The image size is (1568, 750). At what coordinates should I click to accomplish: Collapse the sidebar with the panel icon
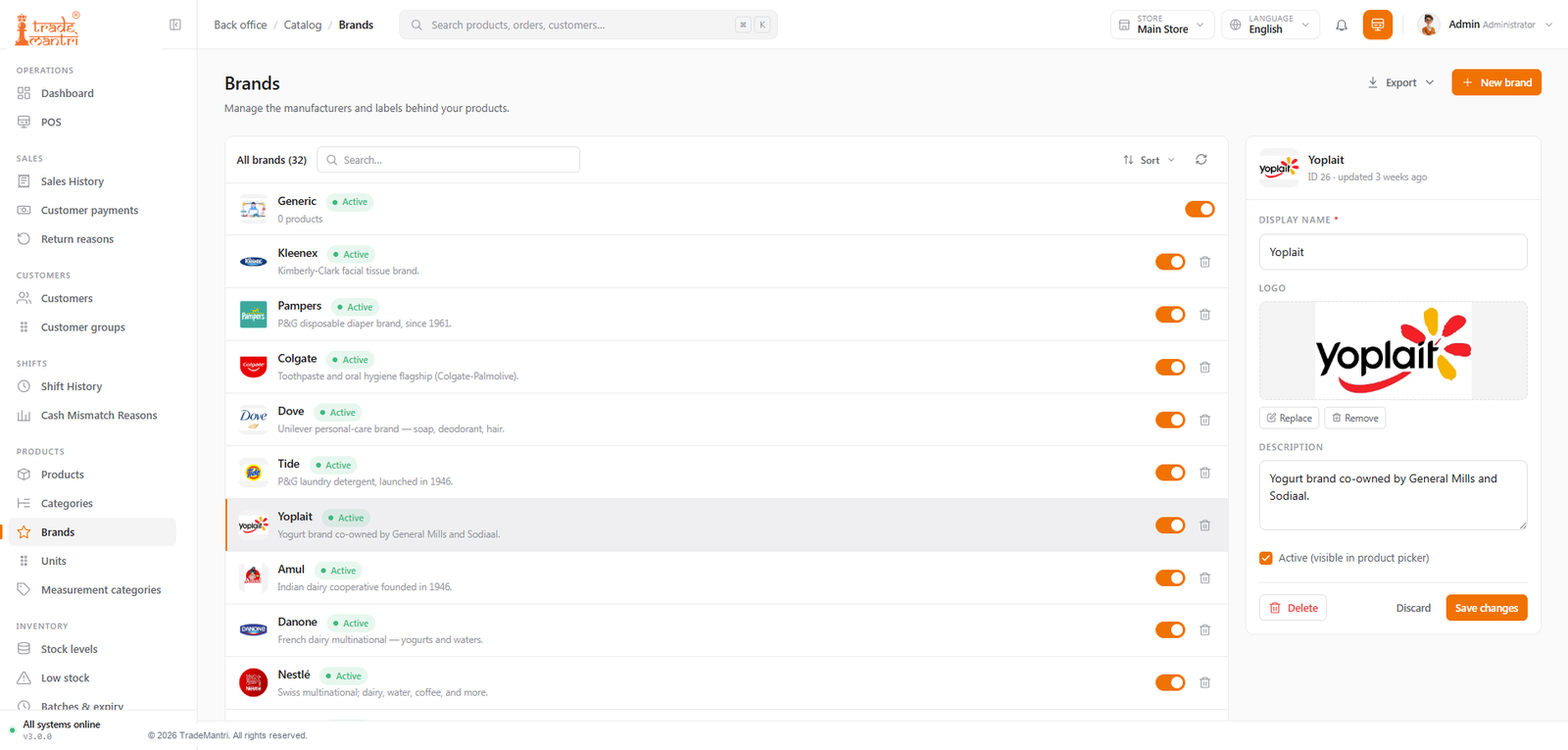(175, 25)
